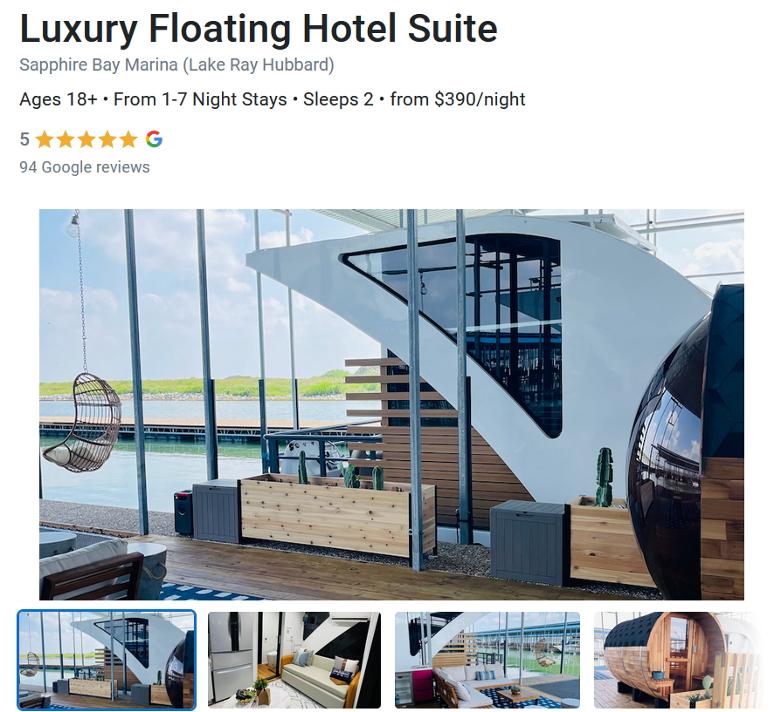Click the Sapphire Bay Marina location text
This screenshot has height=712, width=774.
[x=177, y=65]
